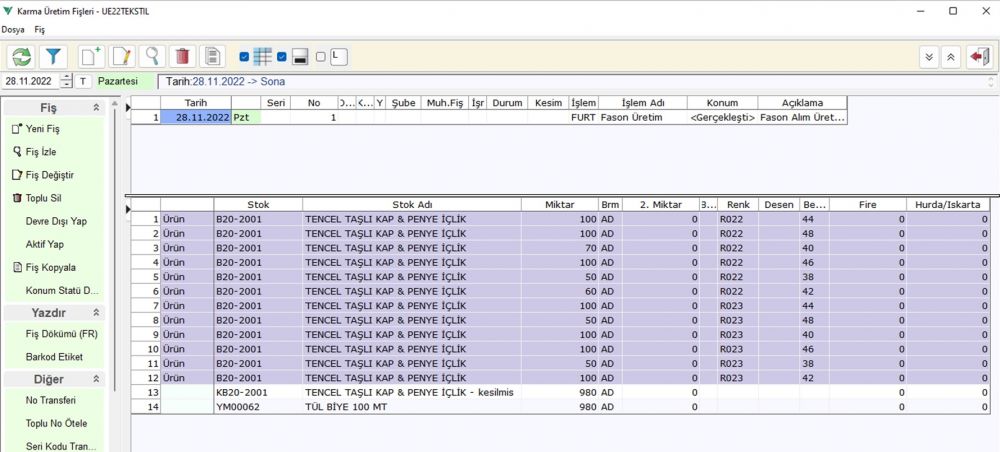Click the red exit door icon

coord(979,57)
